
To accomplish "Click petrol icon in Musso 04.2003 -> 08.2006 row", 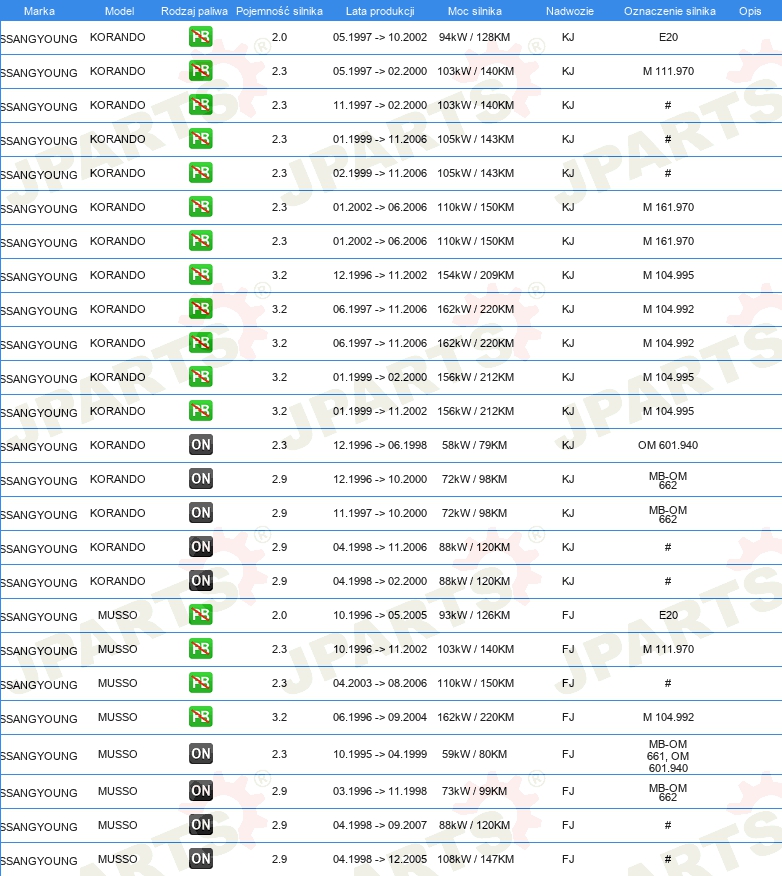I will click(201, 683).
